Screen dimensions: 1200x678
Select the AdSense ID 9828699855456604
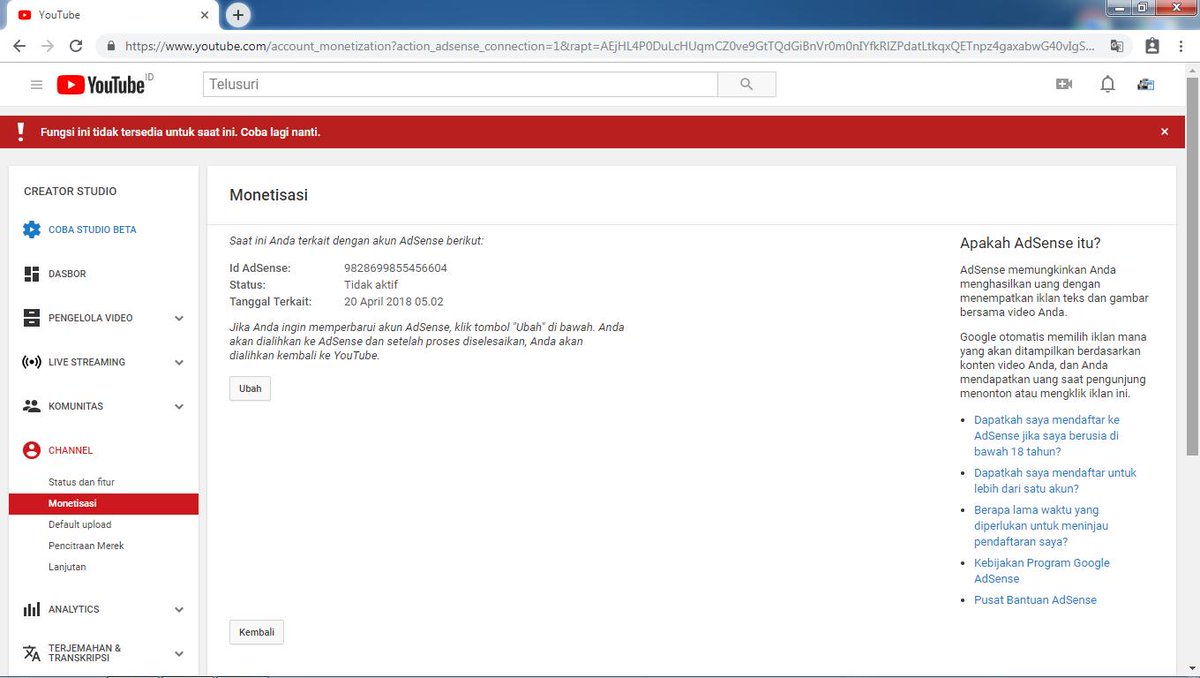[x=395, y=268]
